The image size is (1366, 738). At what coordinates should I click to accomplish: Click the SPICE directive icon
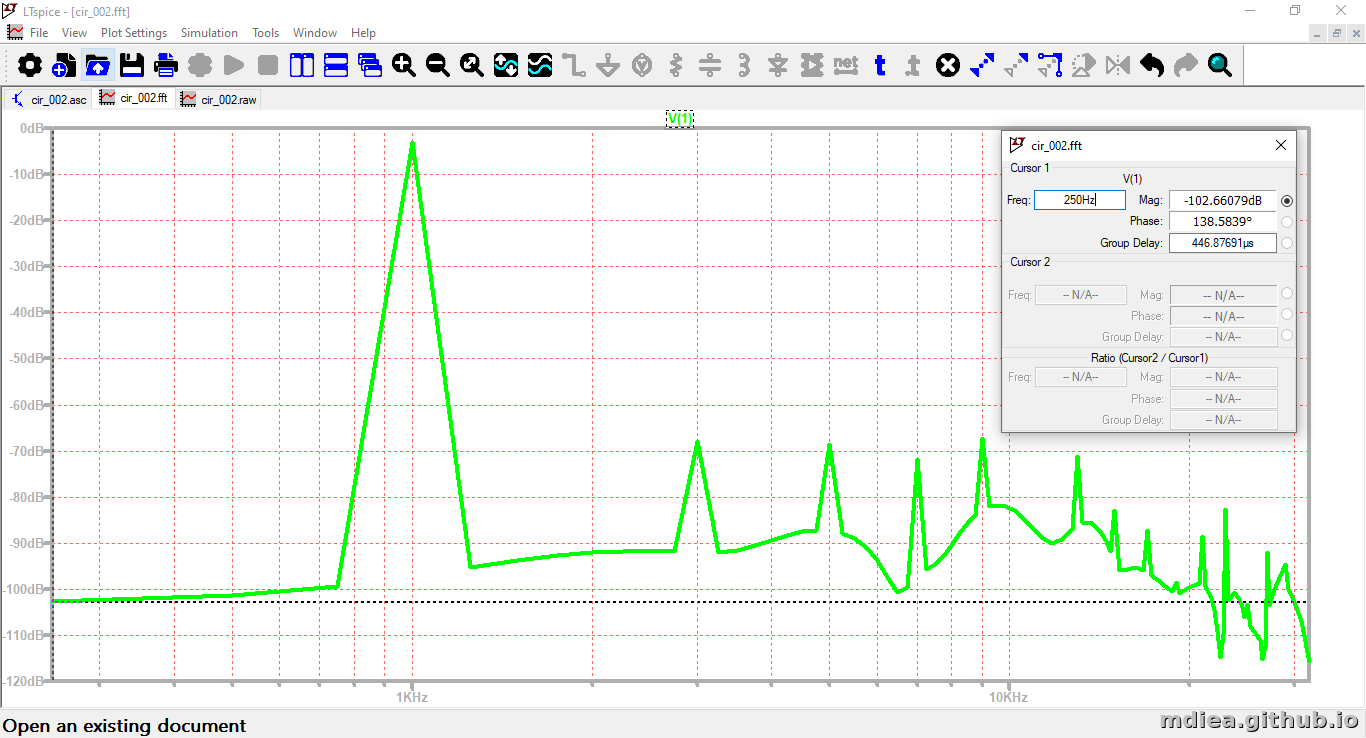click(914, 66)
